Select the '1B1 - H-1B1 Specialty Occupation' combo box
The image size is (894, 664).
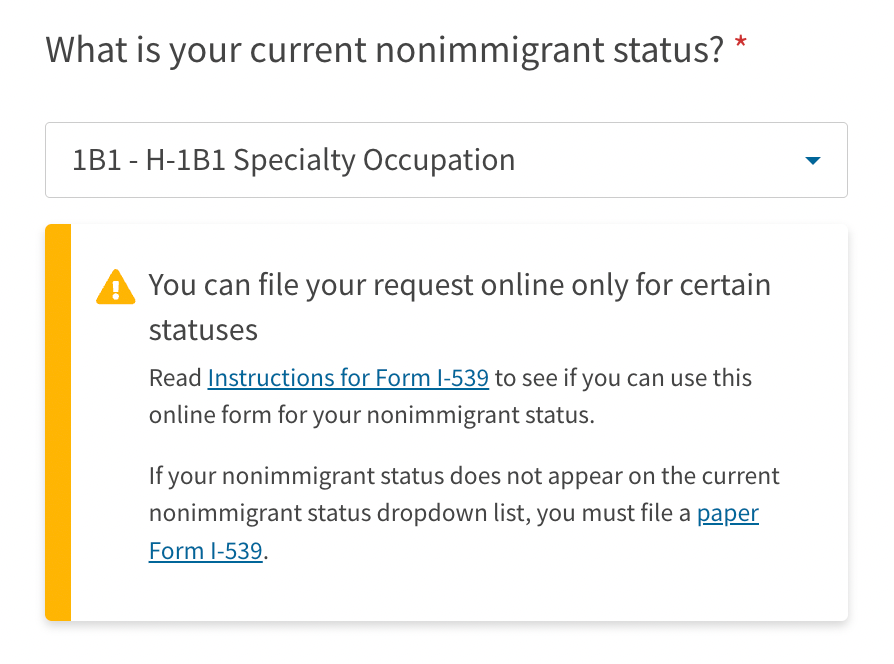pyautogui.click(x=400, y=160)
